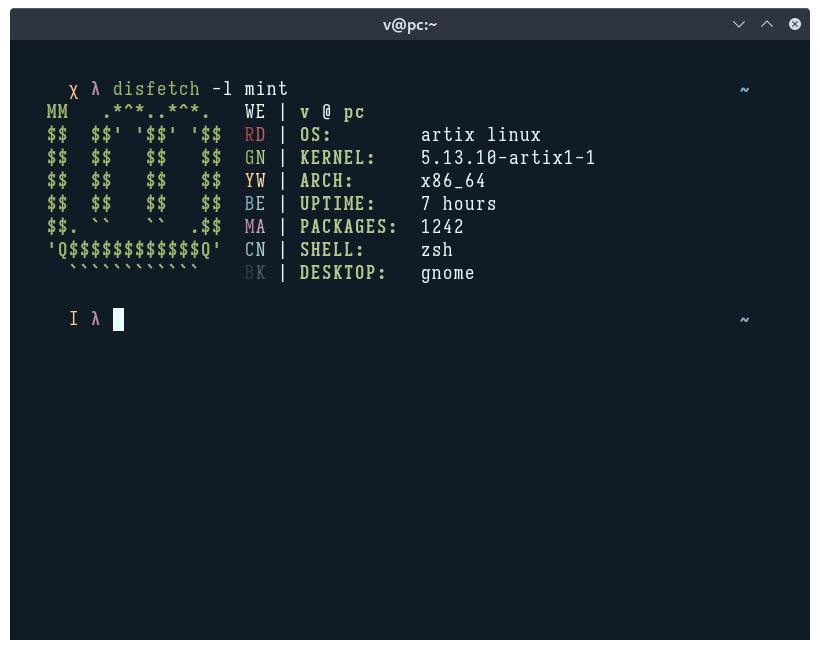Click the 'OS:' label

(315, 135)
